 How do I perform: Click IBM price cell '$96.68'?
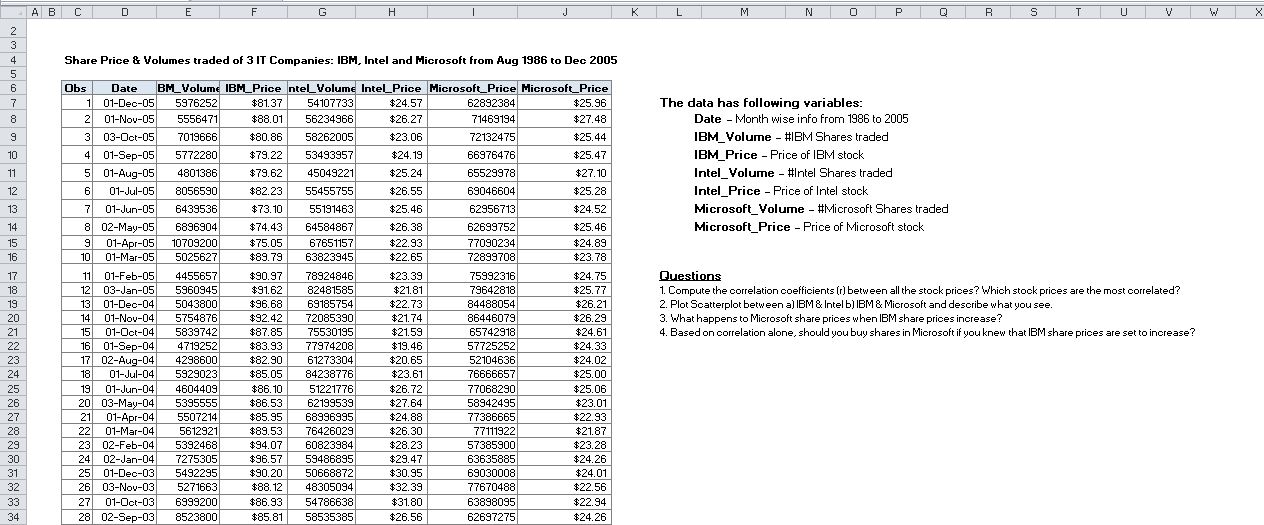coord(252,304)
